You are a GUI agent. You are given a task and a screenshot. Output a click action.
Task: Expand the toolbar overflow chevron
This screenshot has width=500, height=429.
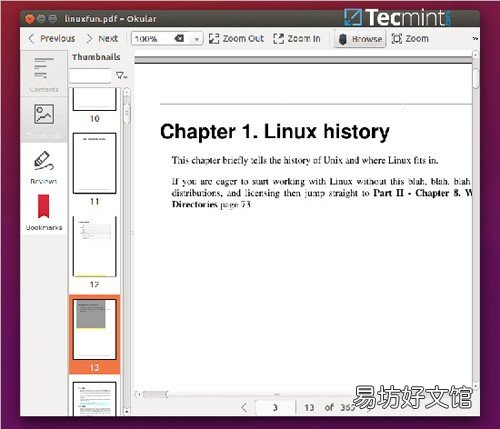475,39
